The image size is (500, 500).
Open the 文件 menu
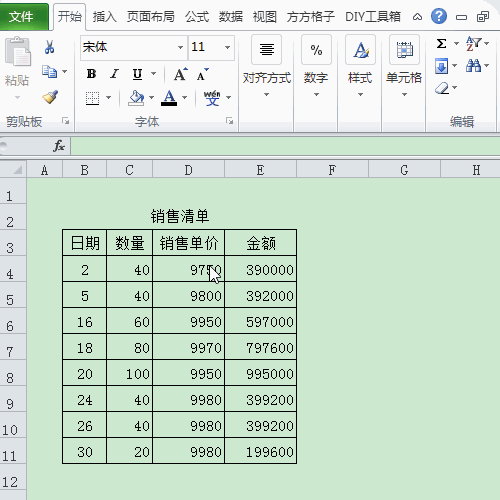[23, 17]
